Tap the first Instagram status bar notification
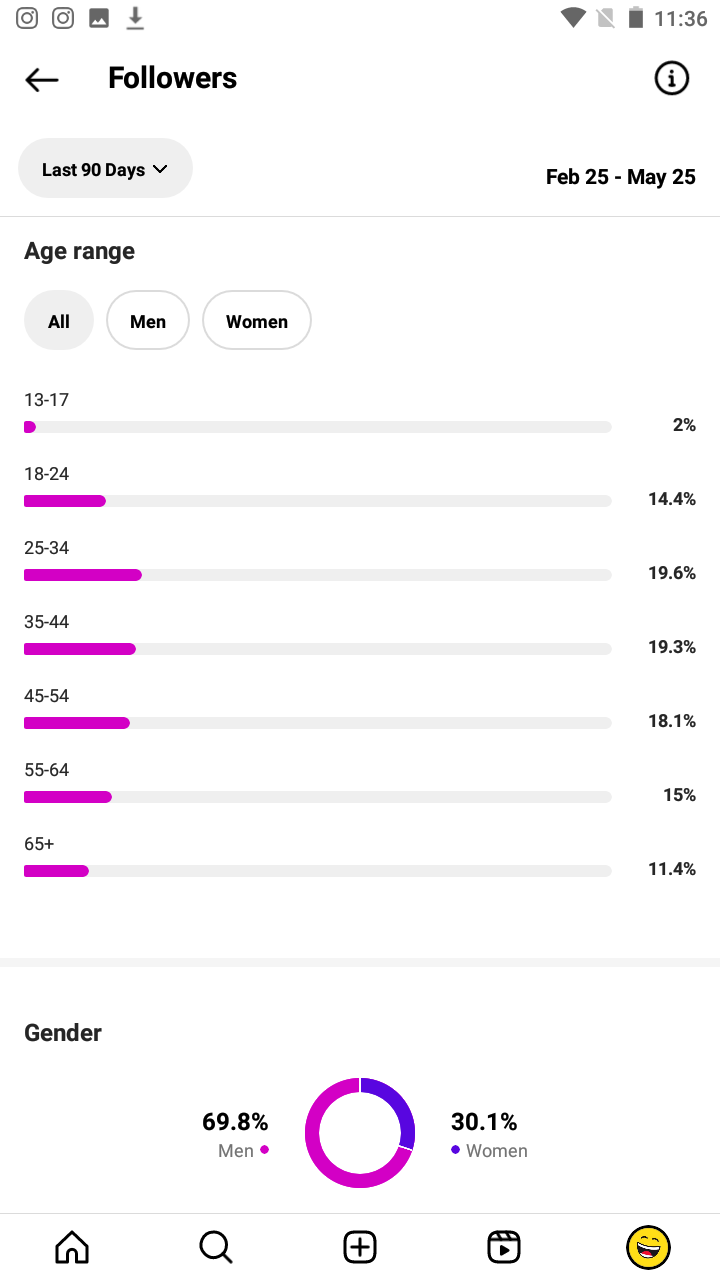The width and height of the screenshot is (720, 1280). (x=27, y=18)
